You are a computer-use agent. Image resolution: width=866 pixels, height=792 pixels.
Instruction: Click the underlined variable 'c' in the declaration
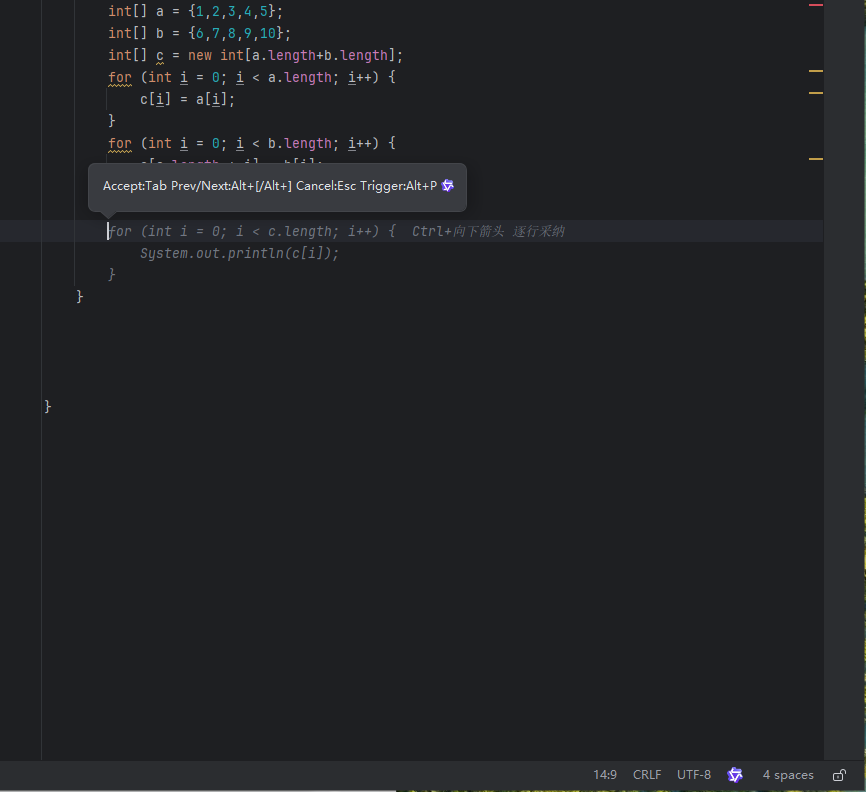[x=160, y=56]
